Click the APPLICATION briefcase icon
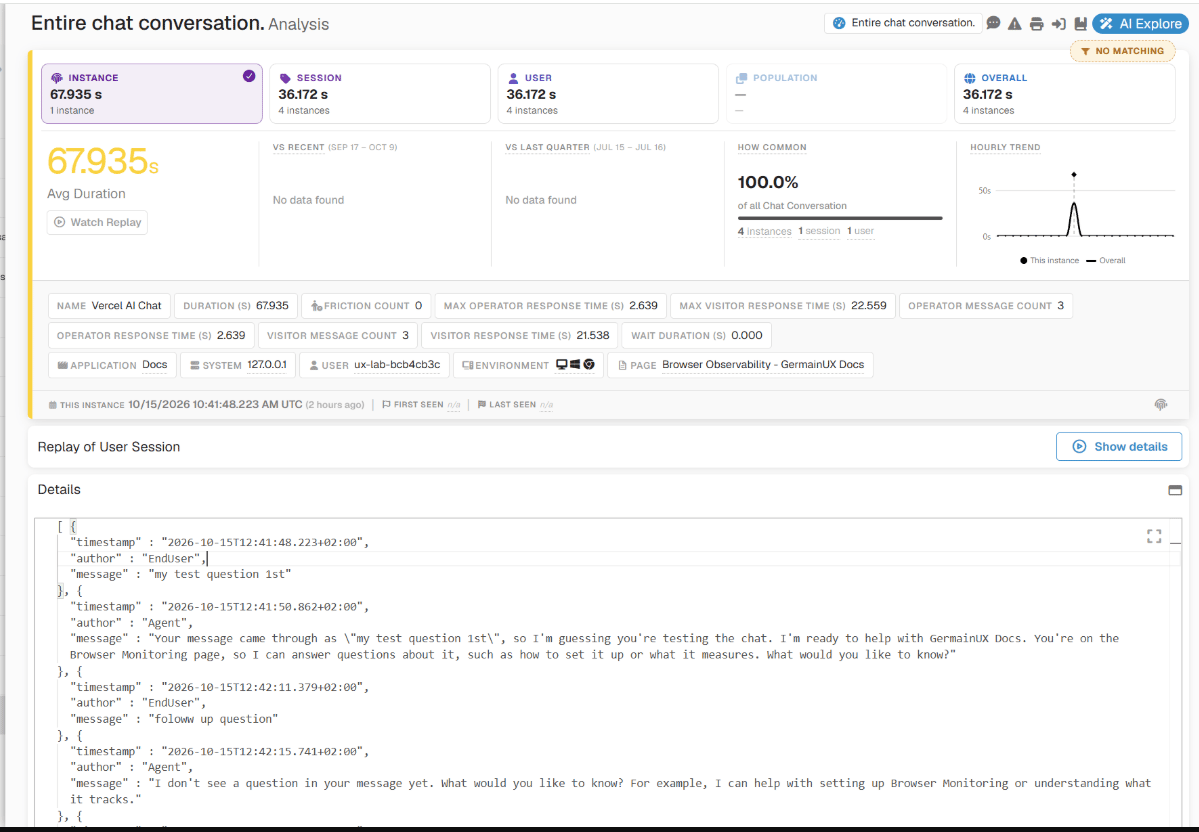The width and height of the screenshot is (1199, 832). (63, 366)
